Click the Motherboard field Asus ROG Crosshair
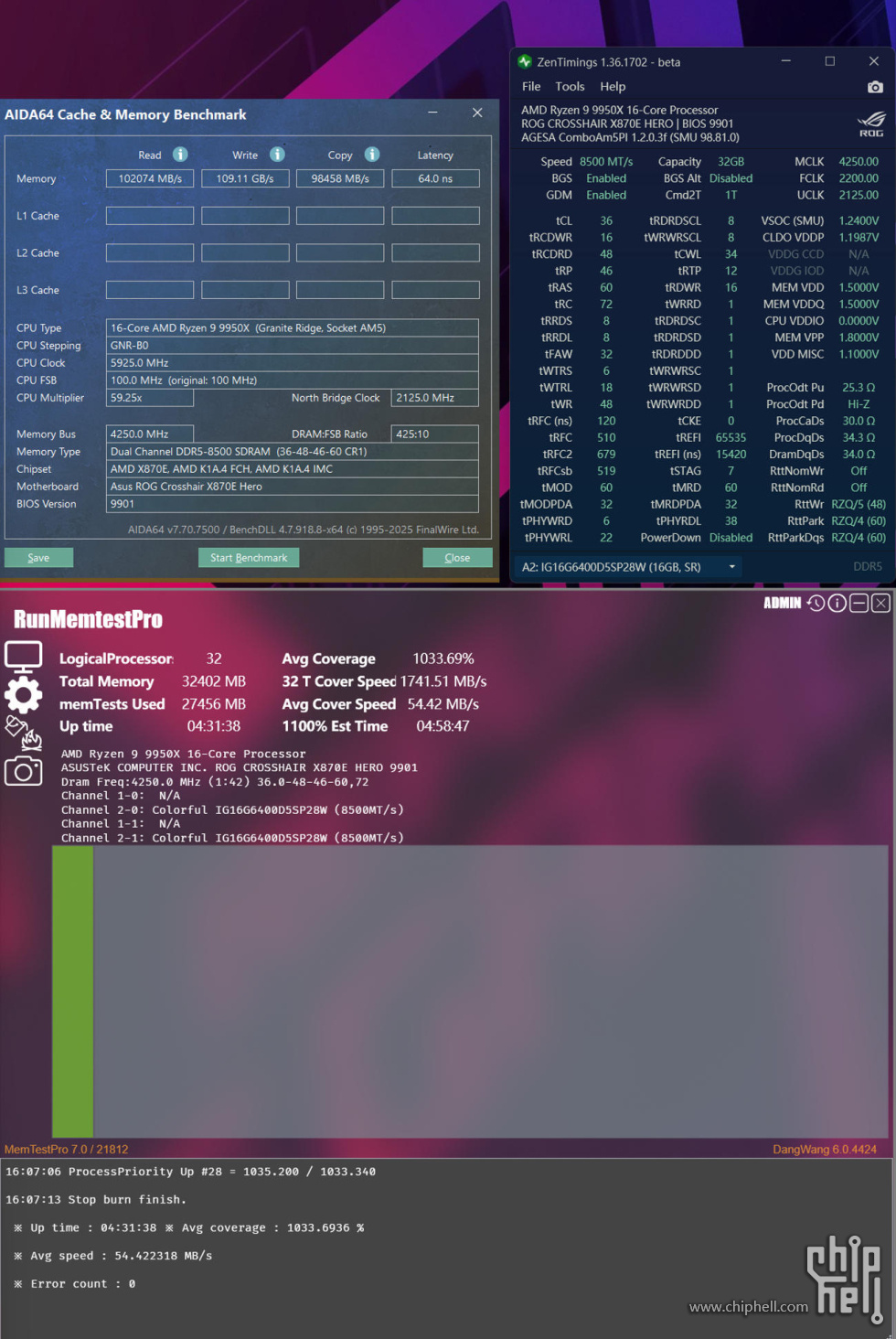This screenshot has height=1339, width=896. 293,487
